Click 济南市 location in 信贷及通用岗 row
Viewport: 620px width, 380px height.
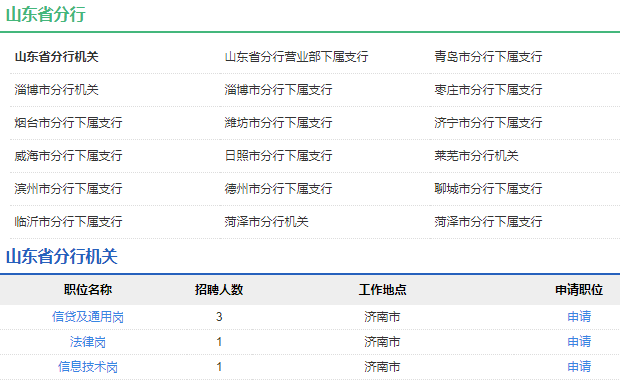tap(382, 317)
